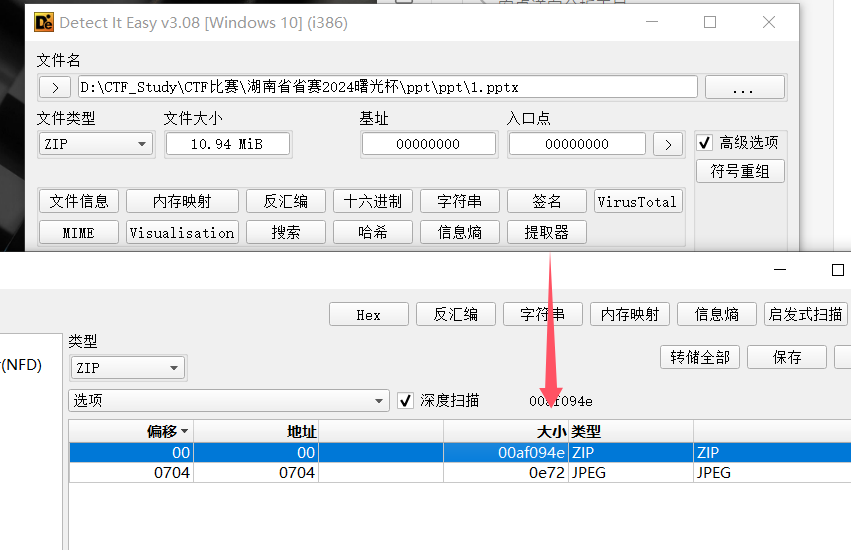Screen dimensions: 851x550
Task: Maximize the Detect It Easy window
Action: [x=710, y=22]
